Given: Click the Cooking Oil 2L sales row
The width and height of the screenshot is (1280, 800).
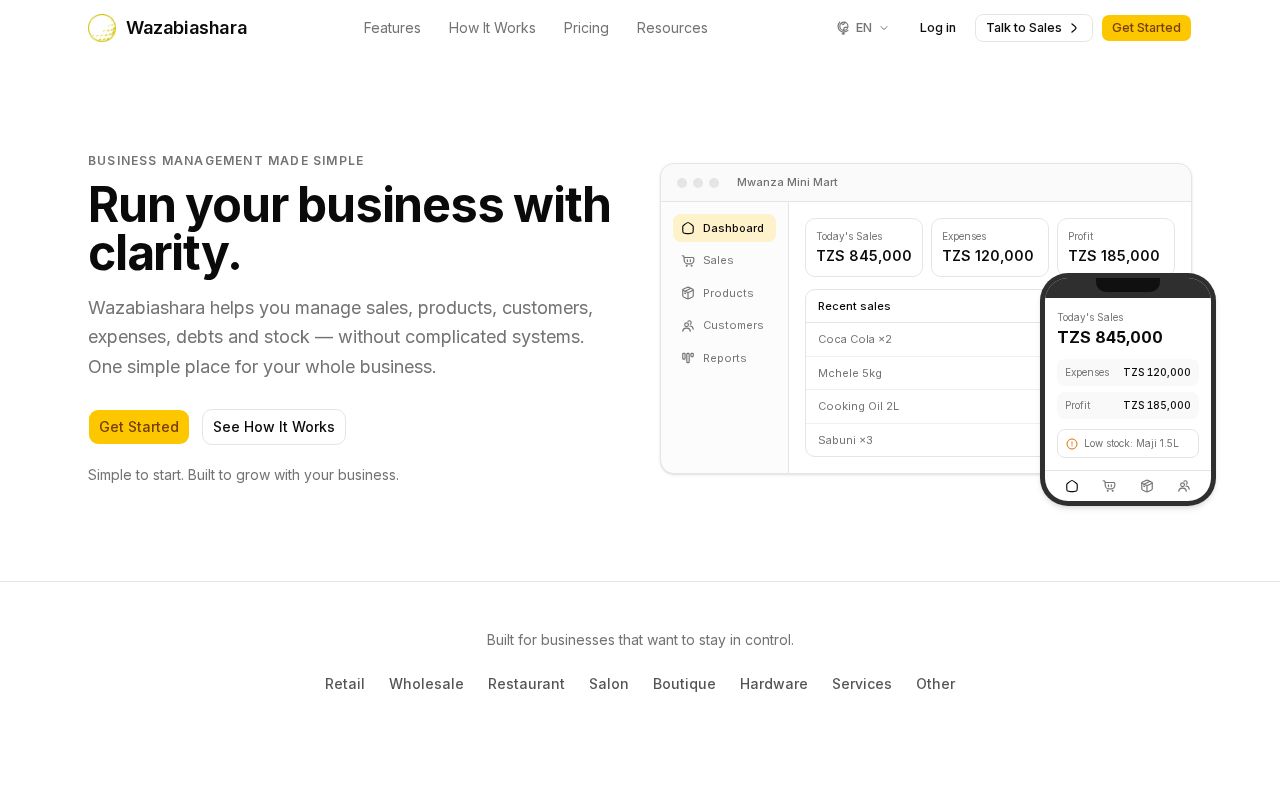Looking at the screenshot, I should tap(924, 406).
